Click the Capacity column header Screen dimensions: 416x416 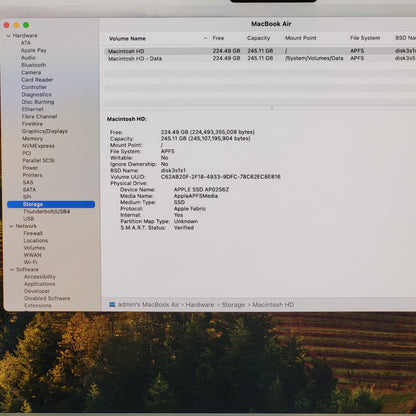[x=258, y=38]
